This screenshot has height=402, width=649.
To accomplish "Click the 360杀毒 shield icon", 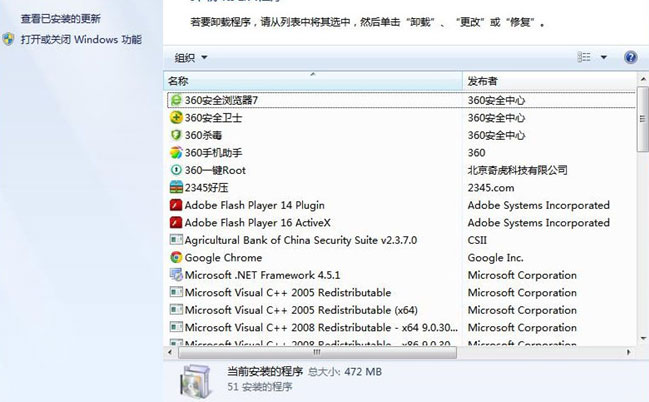I will click(x=176, y=135).
